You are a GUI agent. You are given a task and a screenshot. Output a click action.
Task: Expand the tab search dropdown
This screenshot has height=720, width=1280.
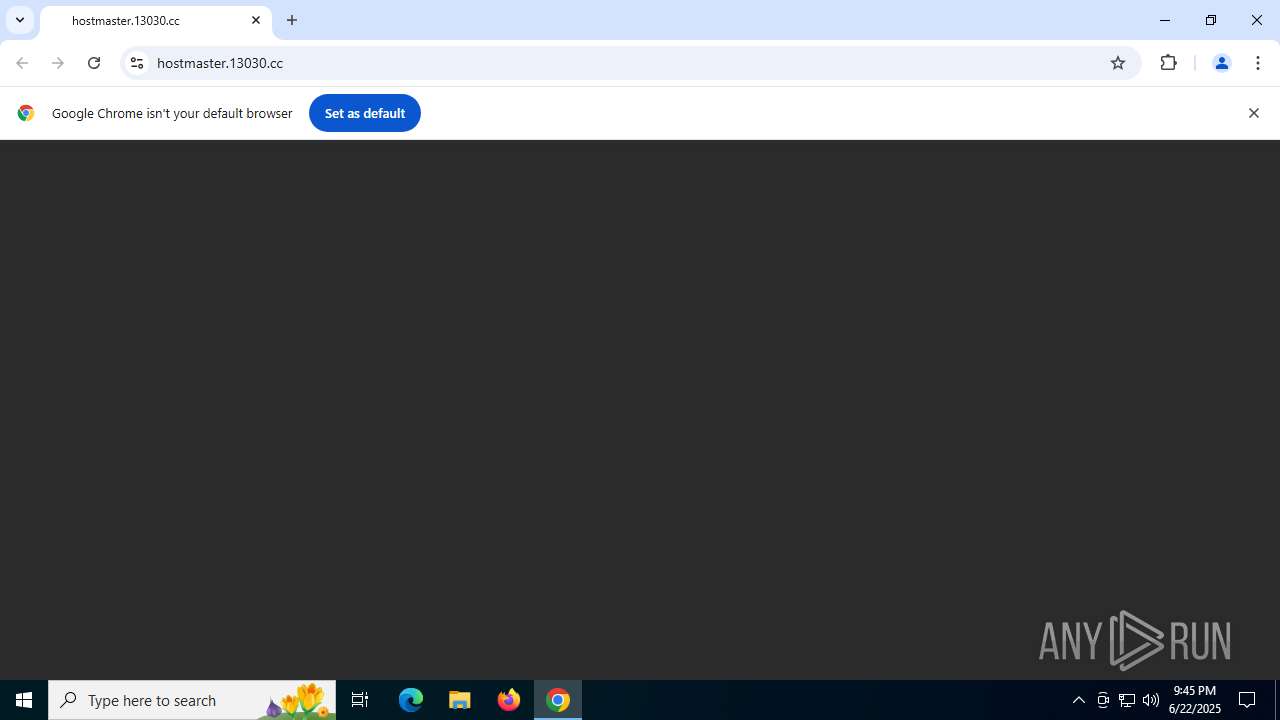pyautogui.click(x=19, y=20)
